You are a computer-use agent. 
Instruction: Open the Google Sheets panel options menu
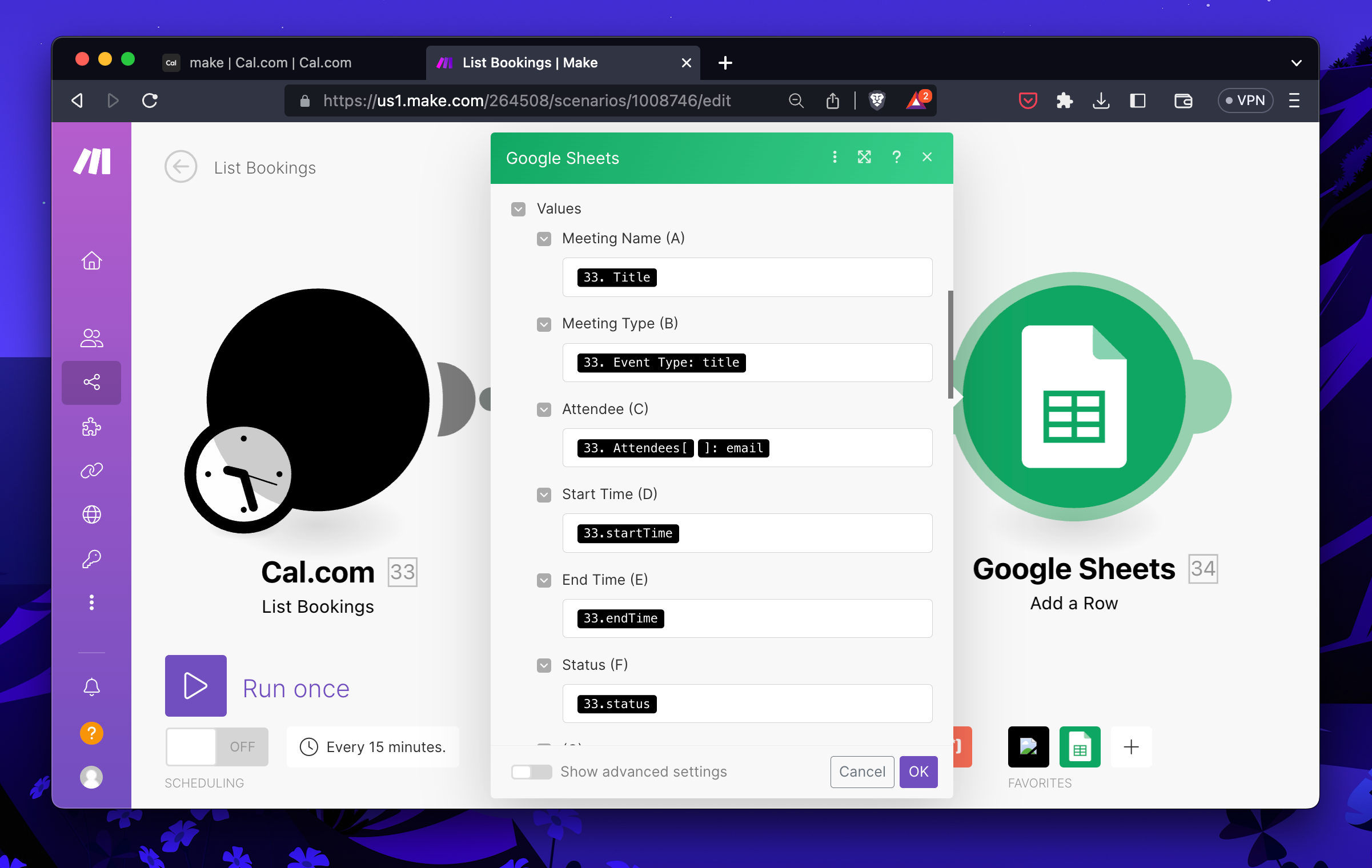(835, 157)
